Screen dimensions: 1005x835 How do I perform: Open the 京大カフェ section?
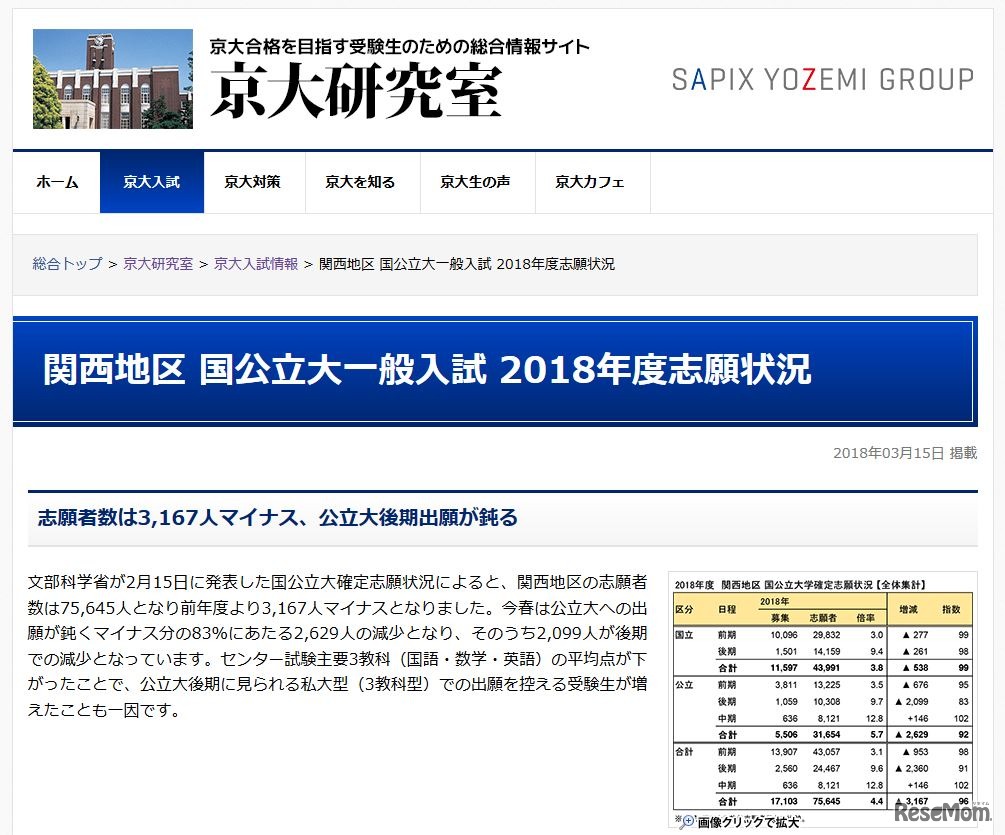pos(590,182)
